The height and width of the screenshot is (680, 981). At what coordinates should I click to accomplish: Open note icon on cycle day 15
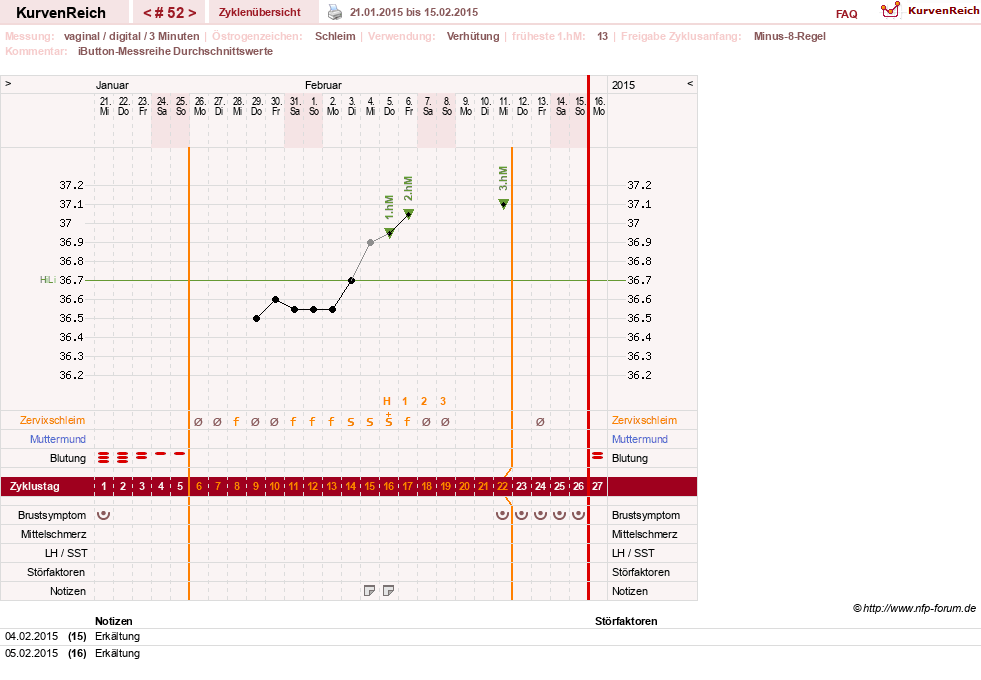click(x=370, y=591)
